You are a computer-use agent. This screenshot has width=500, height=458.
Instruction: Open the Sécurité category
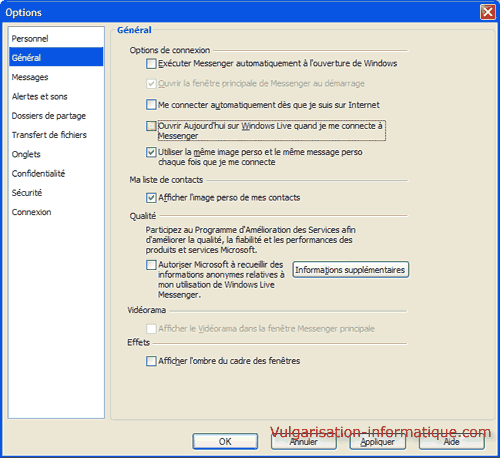(x=56, y=193)
